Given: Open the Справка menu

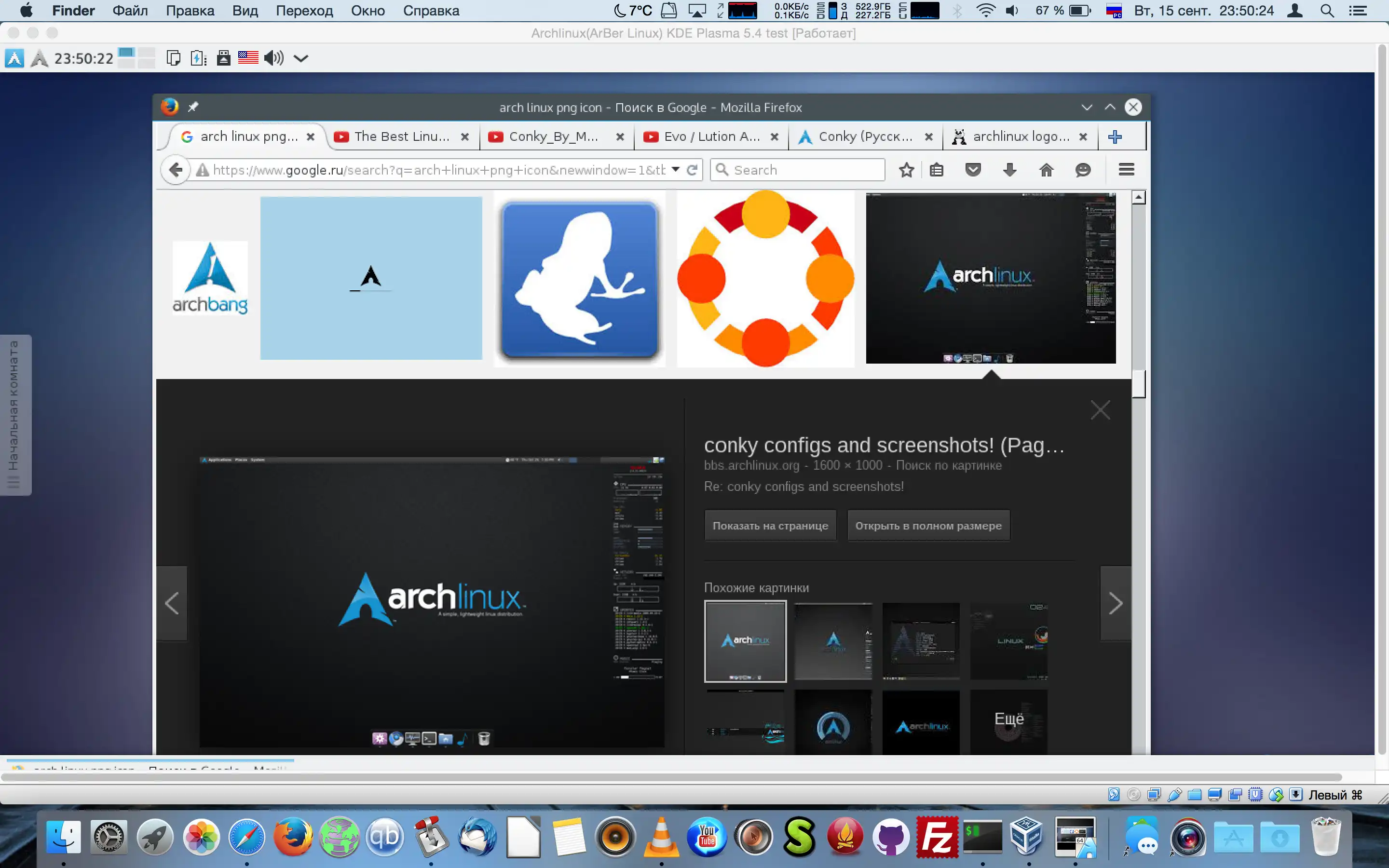Looking at the screenshot, I should (431, 10).
